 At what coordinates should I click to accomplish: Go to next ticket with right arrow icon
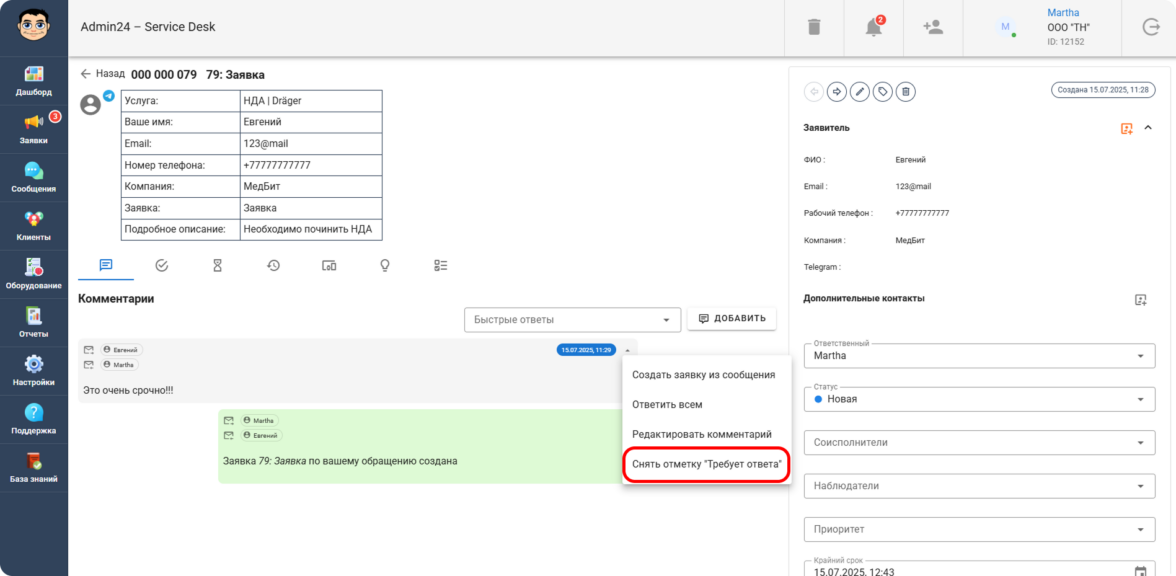point(836,92)
